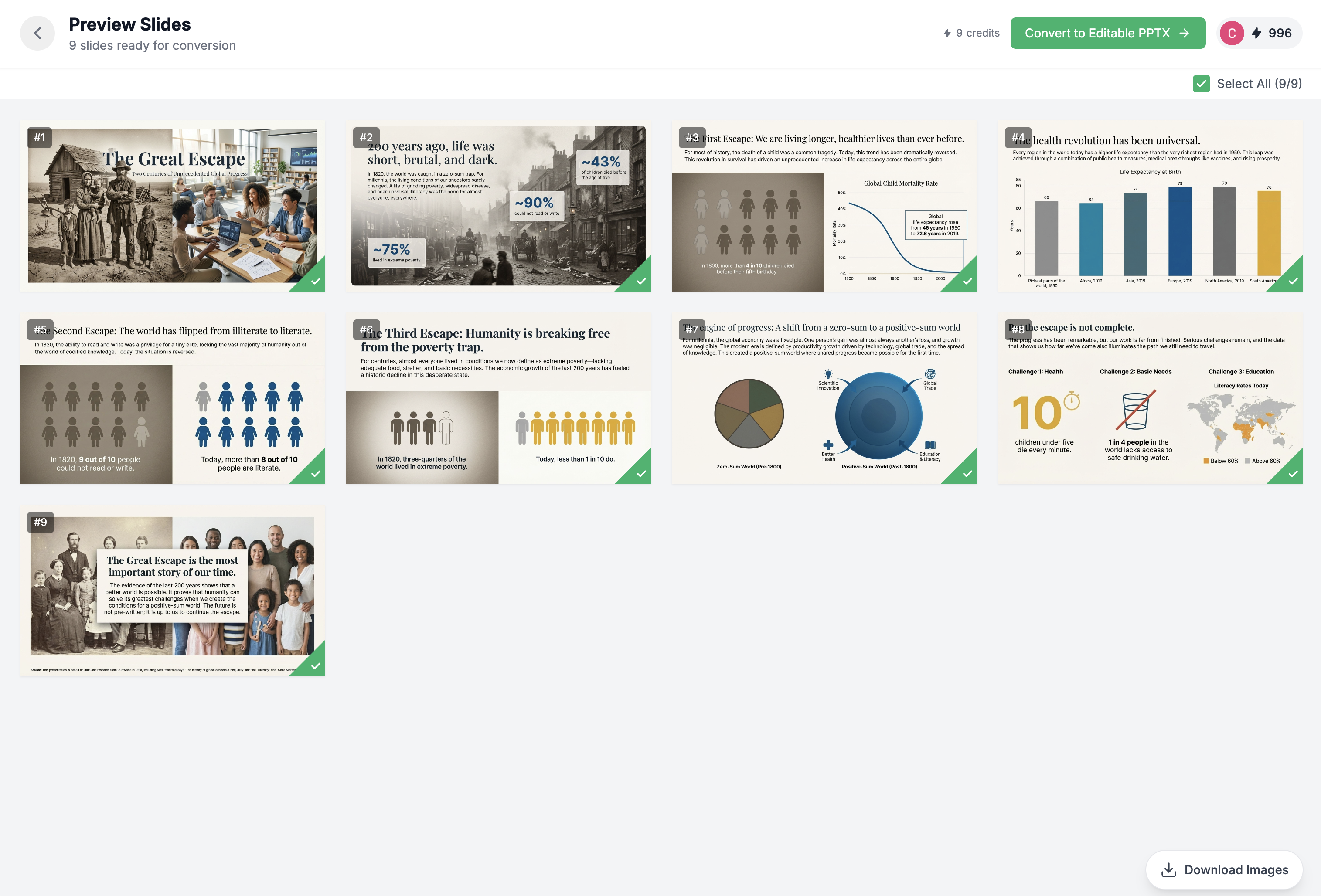Toggle selection checkmark on slide 6
The width and height of the screenshot is (1321, 896).
640,473
